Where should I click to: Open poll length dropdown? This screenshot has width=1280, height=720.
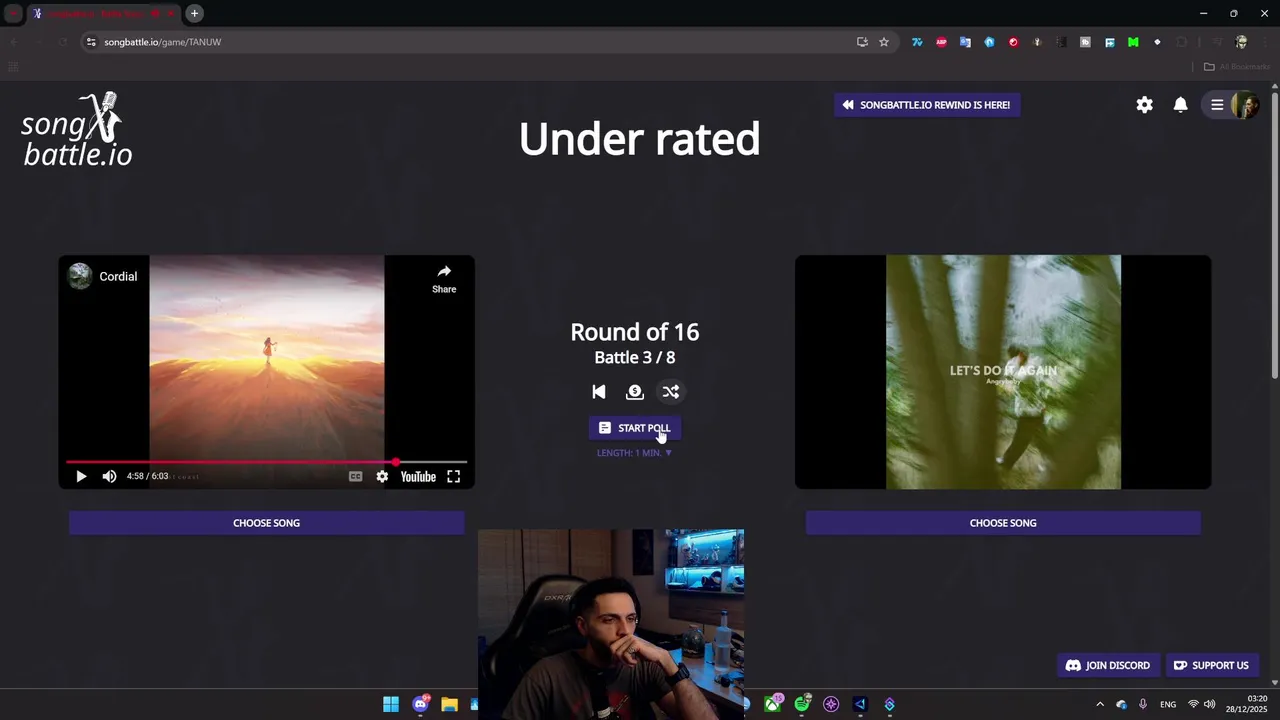click(634, 453)
